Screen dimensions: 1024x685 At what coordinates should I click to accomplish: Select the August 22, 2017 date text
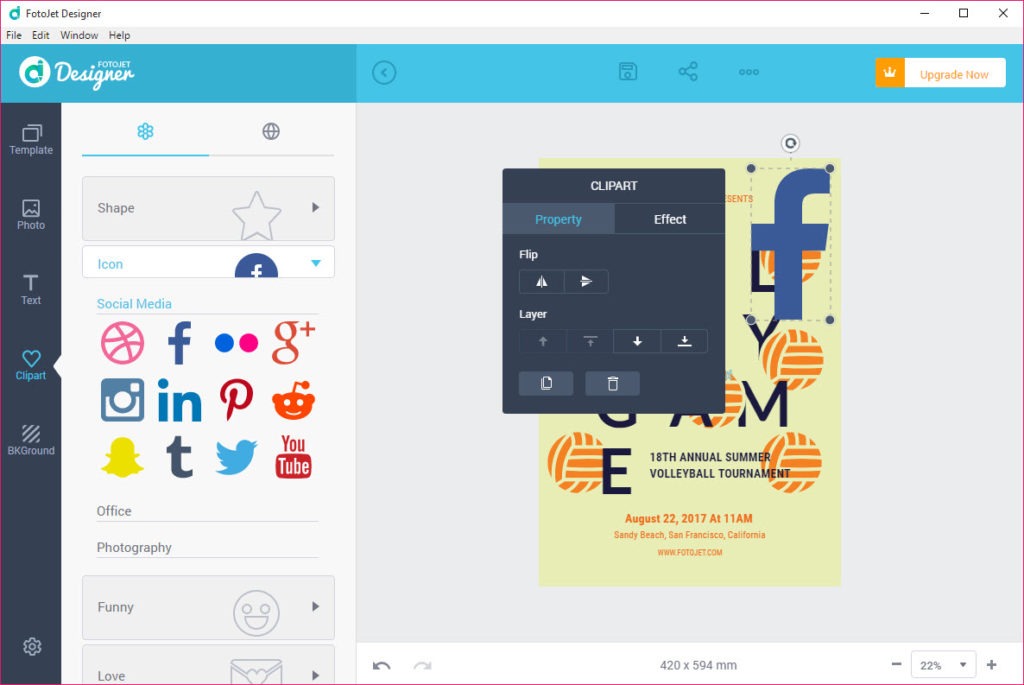click(688, 518)
